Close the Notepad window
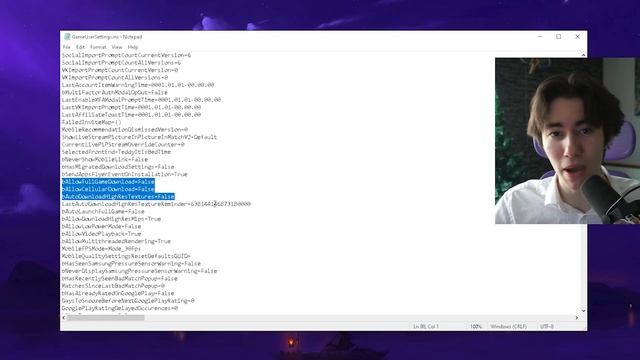 point(578,37)
